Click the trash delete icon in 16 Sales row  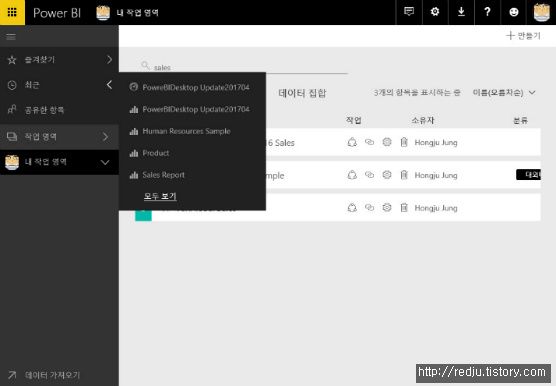point(404,142)
